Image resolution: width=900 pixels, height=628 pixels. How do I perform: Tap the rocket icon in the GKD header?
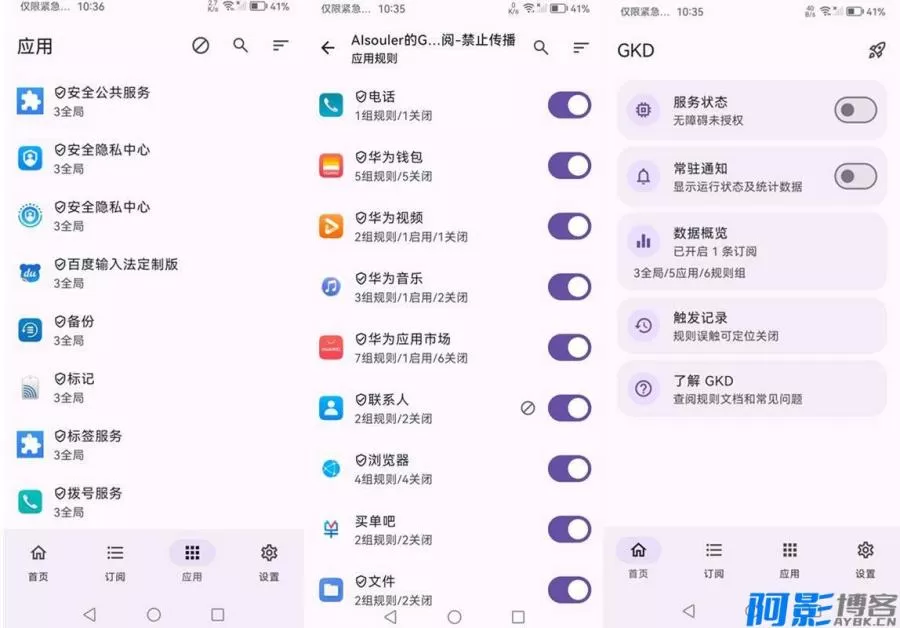click(876, 48)
